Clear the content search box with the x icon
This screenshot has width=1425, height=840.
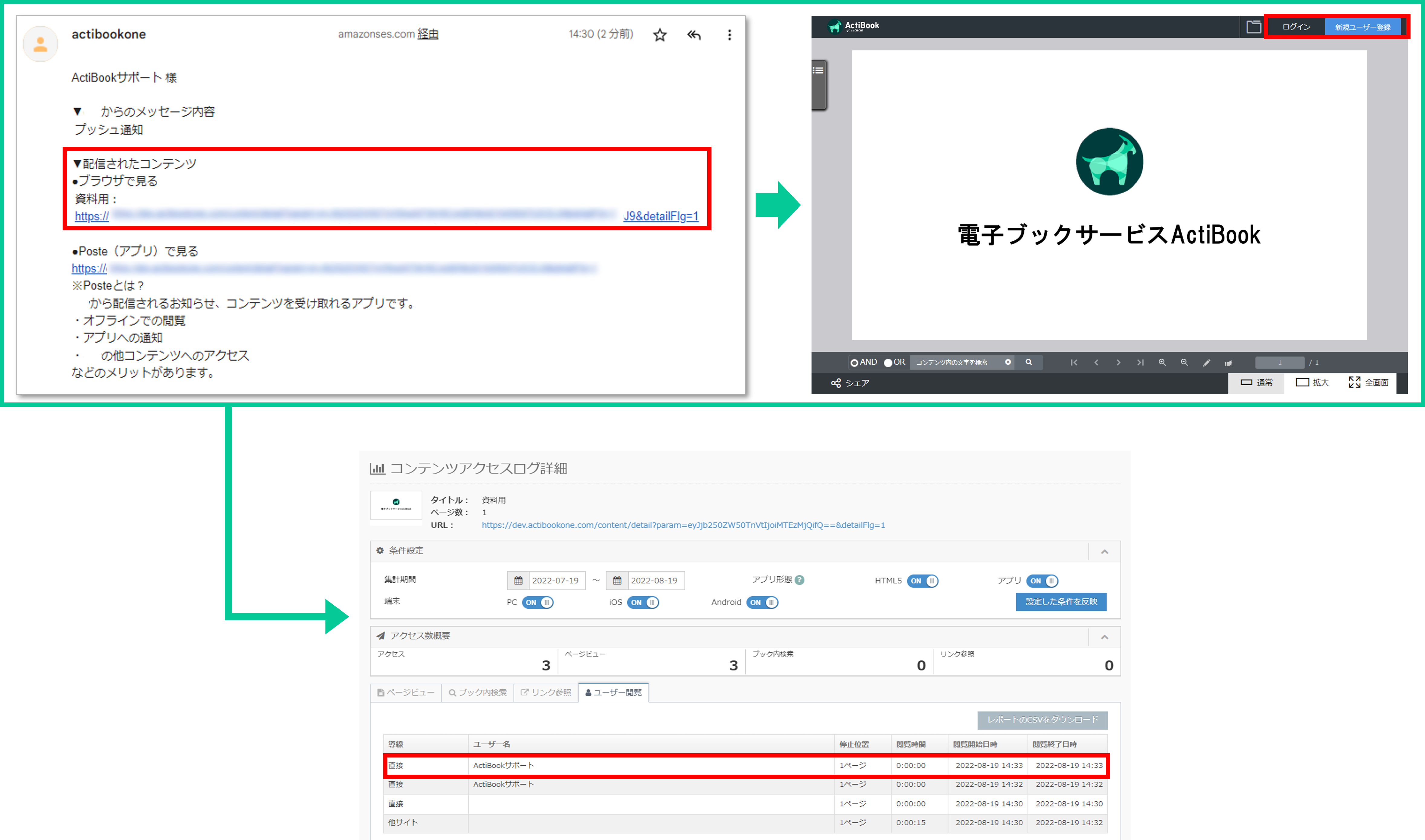pos(1007,362)
